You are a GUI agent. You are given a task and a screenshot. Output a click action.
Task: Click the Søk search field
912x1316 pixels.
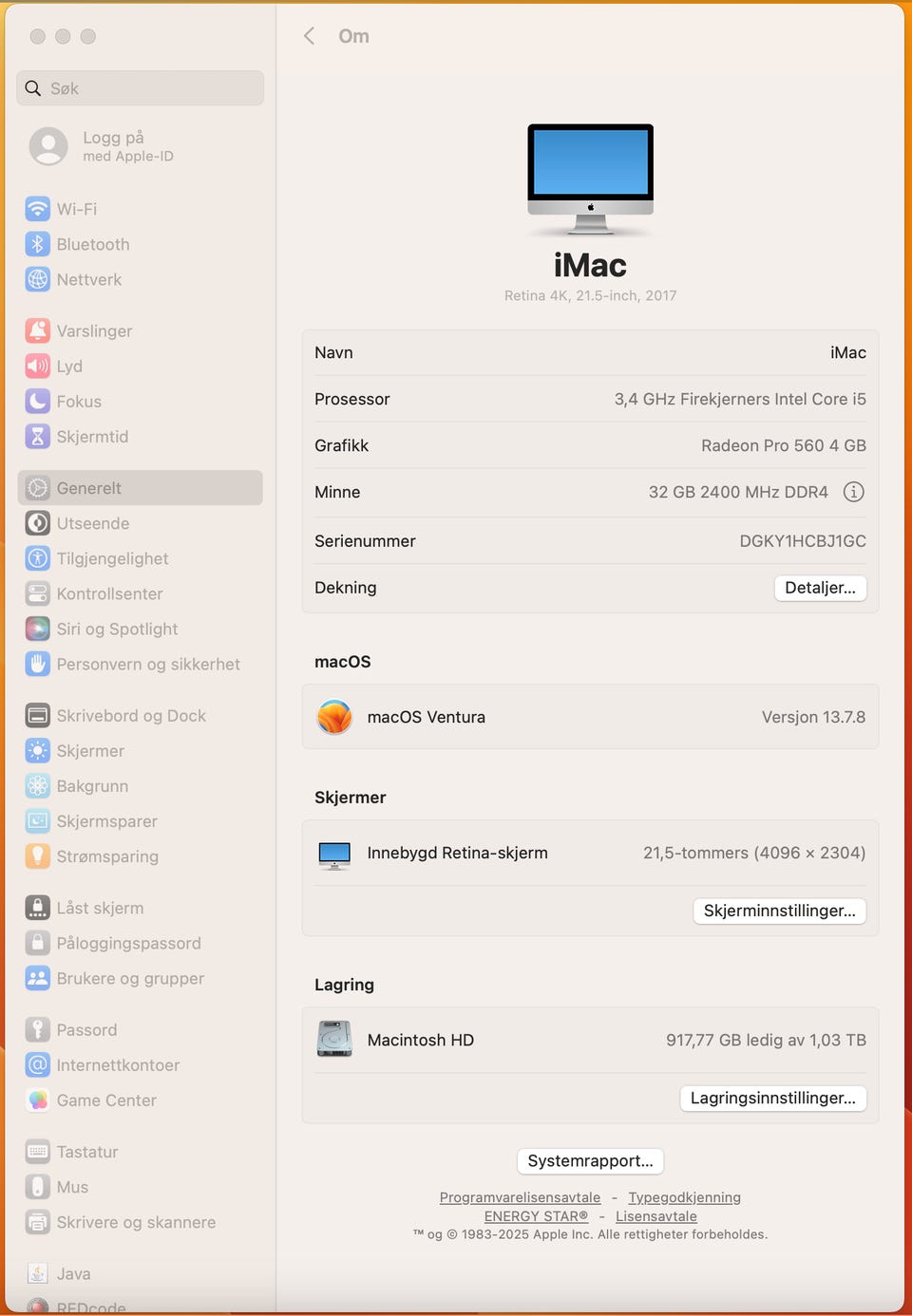[140, 88]
